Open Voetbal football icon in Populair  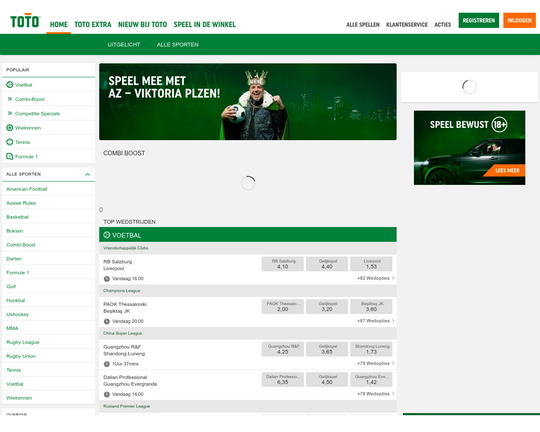click(x=10, y=85)
